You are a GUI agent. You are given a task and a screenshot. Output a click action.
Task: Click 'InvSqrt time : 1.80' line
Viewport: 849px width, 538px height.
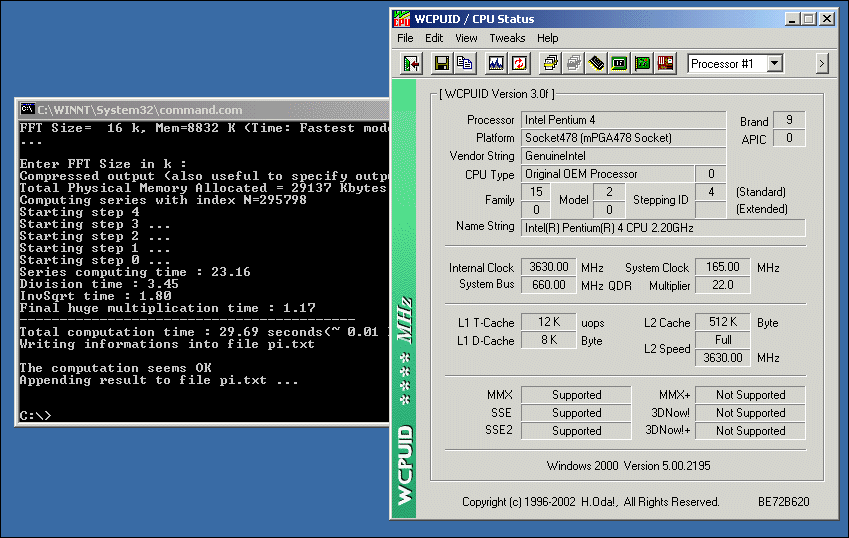tap(95, 296)
